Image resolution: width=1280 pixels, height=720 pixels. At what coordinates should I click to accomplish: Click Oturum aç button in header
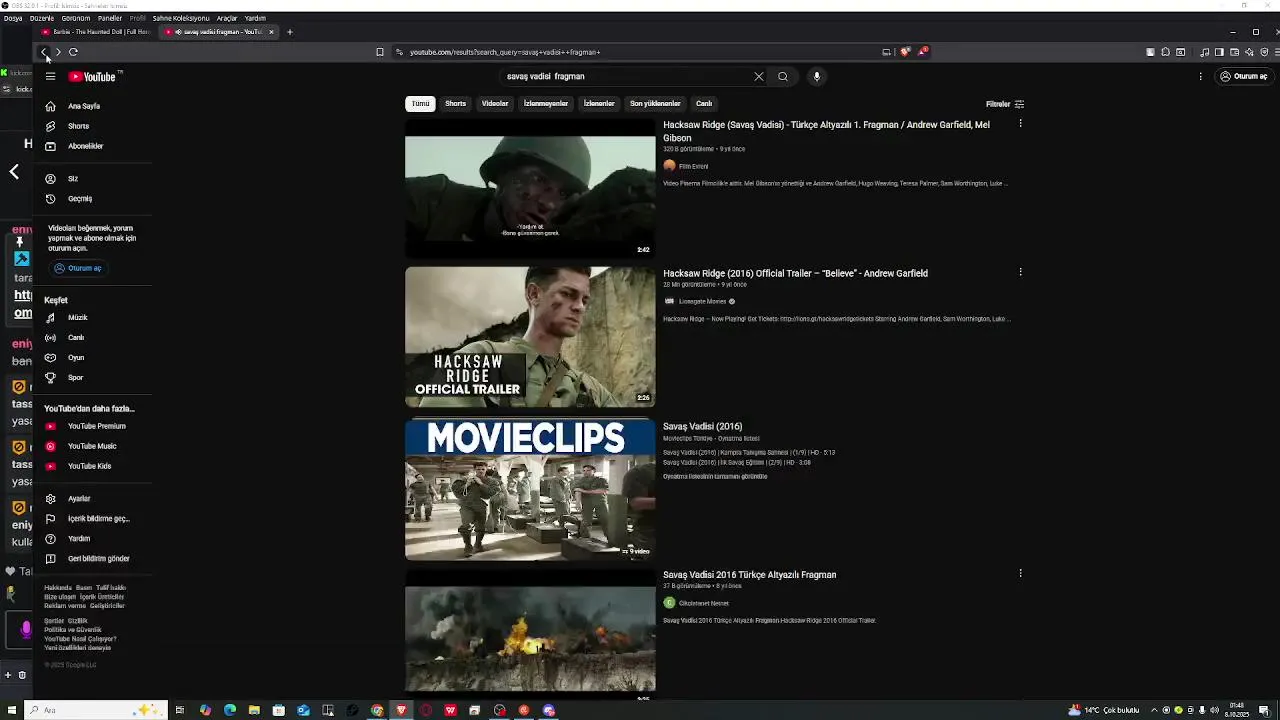[1243, 76]
